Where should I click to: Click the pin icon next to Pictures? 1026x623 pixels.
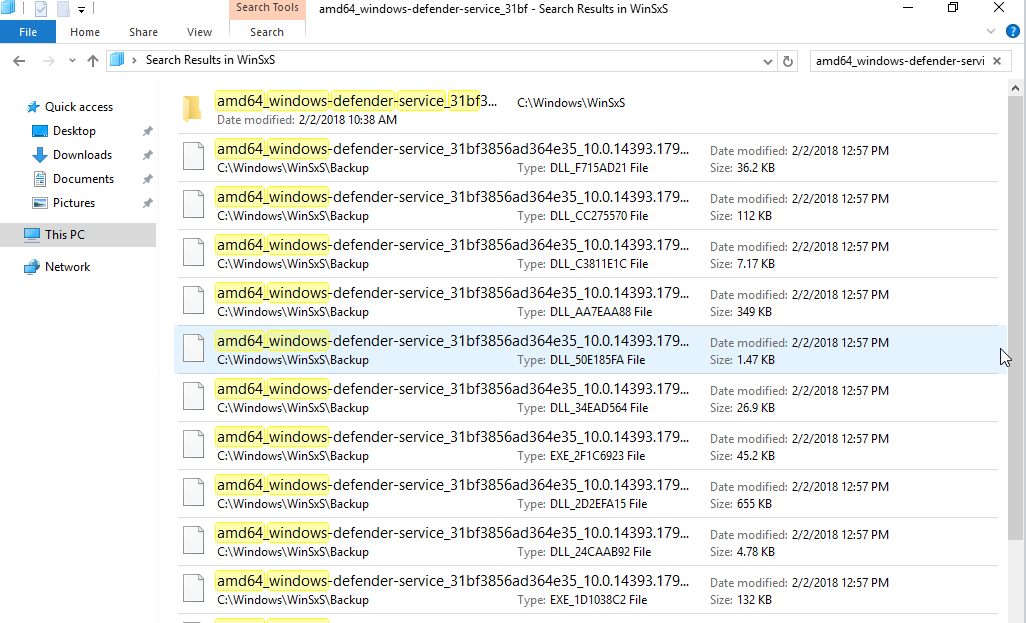click(x=148, y=203)
